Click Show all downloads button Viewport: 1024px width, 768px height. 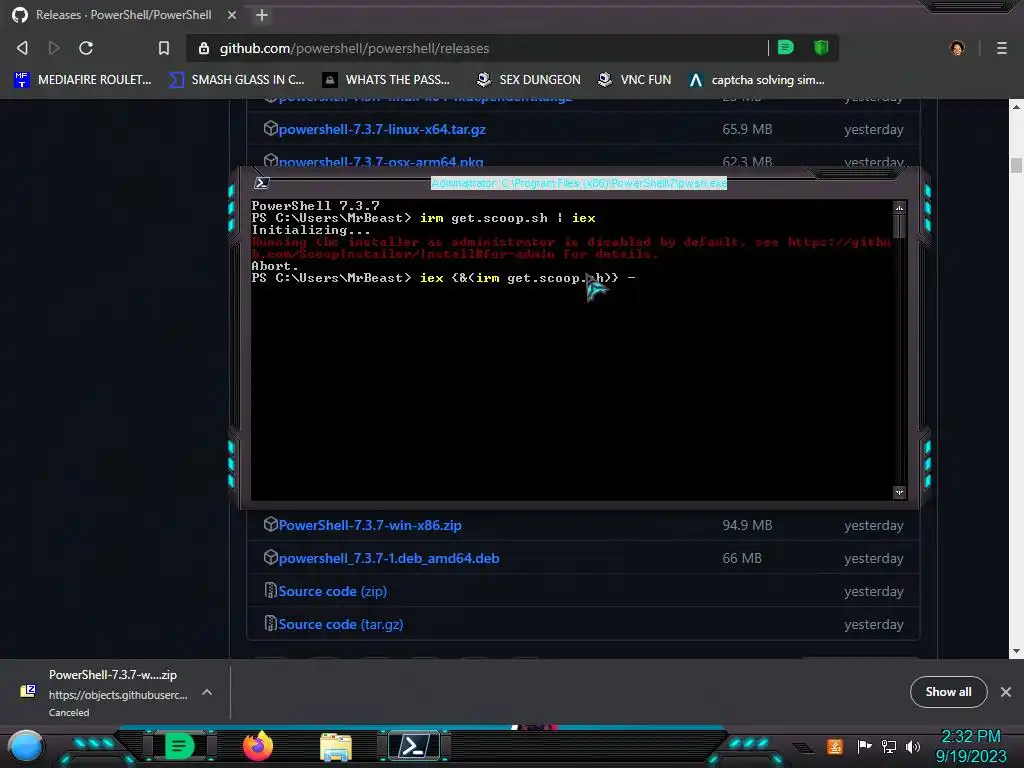tap(948, 692)
